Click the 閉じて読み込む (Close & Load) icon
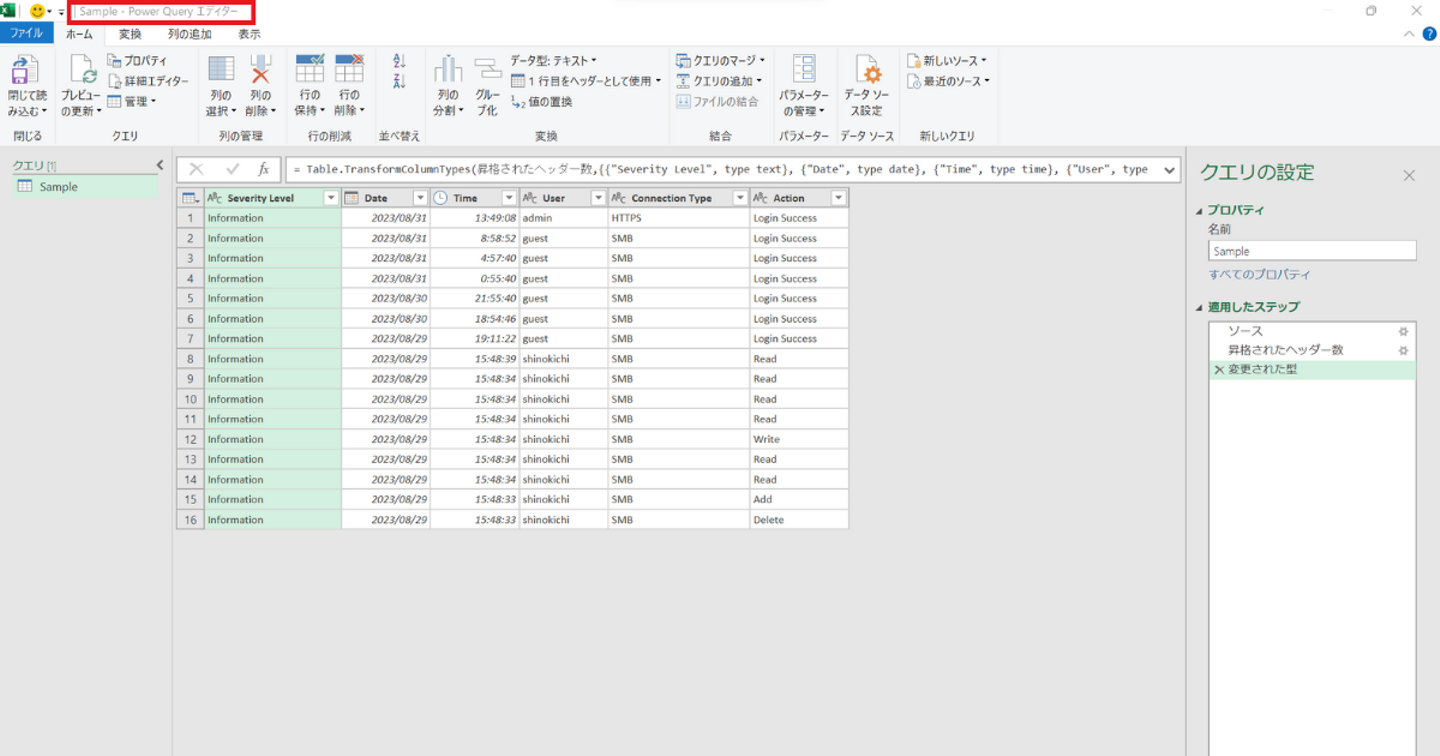 pos(24,70)
